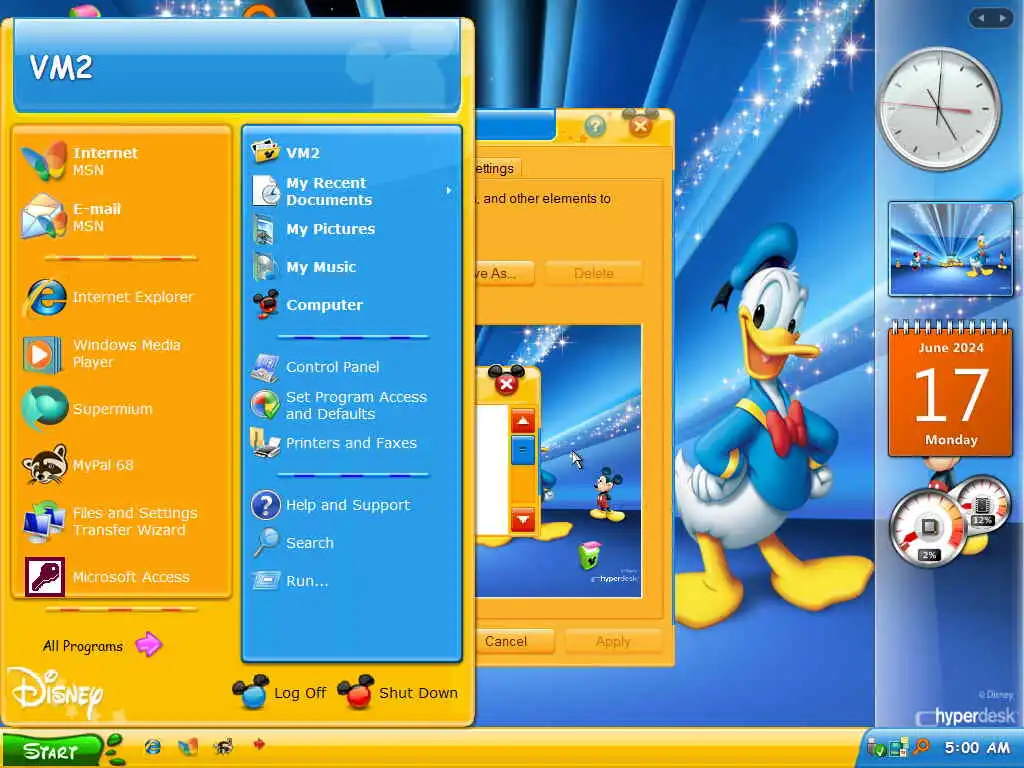Screen dimensions: 1024x768
Task: Click the Start button
Action: [x=51, y=751]
